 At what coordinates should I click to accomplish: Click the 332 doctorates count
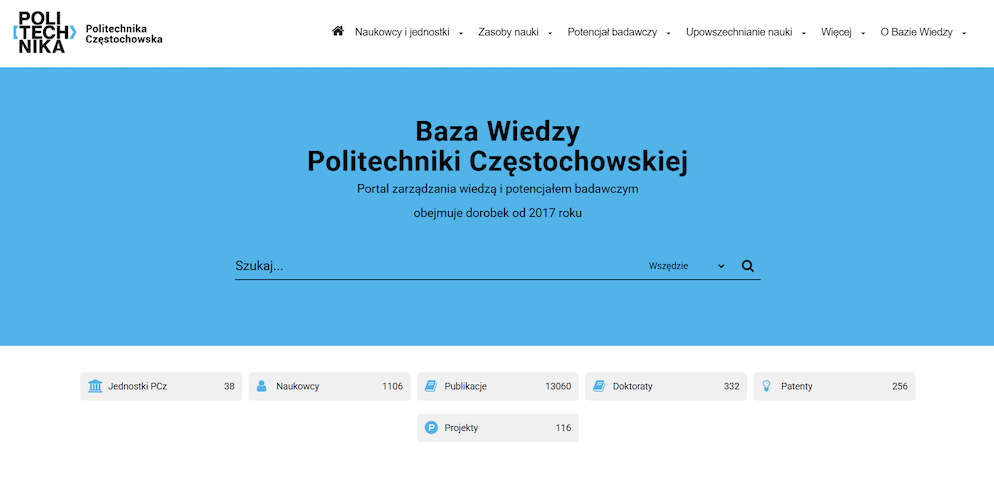pos(732,386)
